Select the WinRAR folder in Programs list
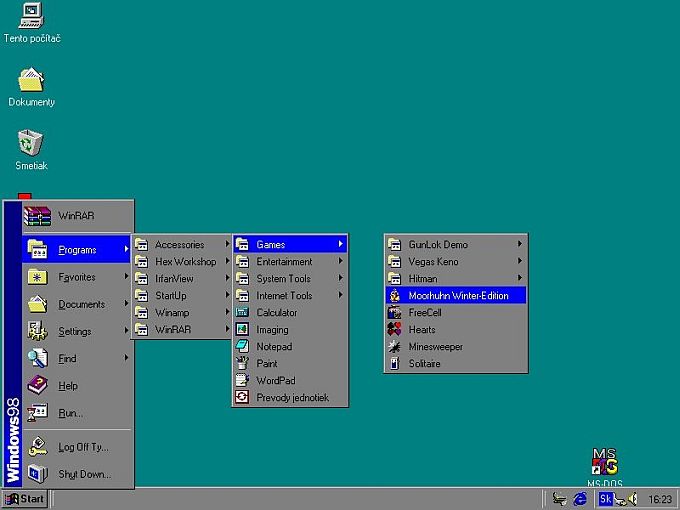Image resolution: width=680 pixels, height=510 pixels. tap(182, 330)
